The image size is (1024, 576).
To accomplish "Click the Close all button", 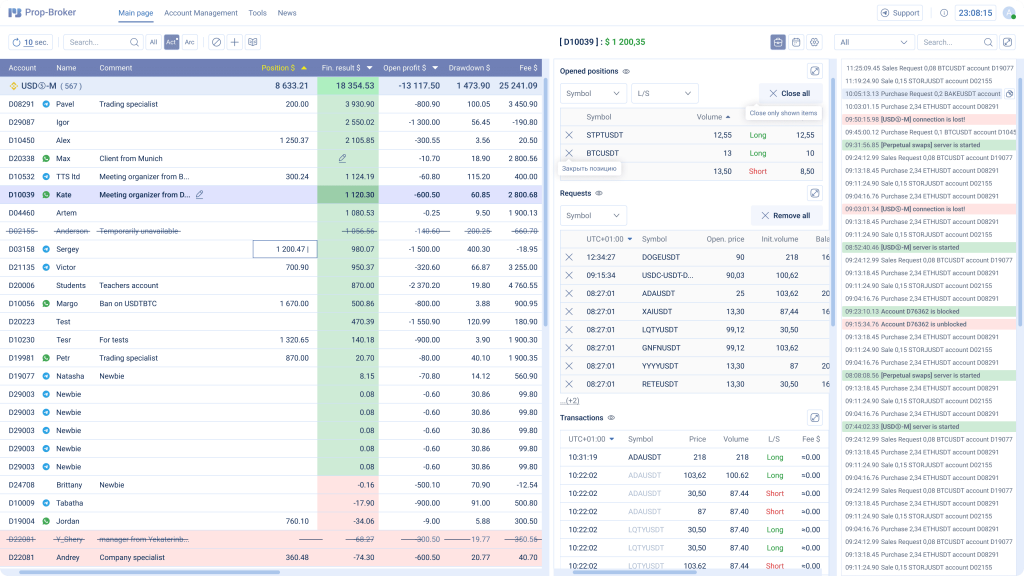I will [x=789, y=92].
